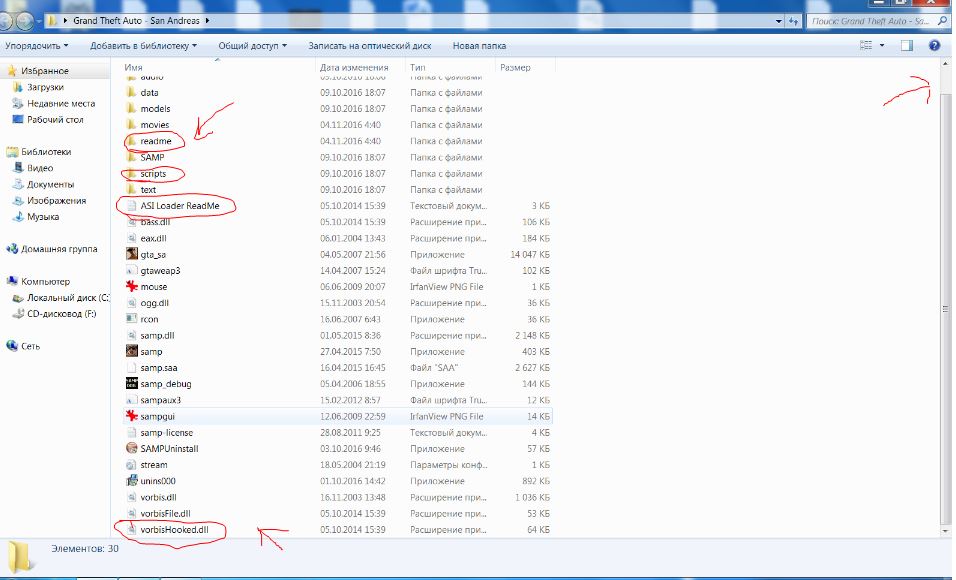Select the samp.dll file

click(x=157, y=335)
